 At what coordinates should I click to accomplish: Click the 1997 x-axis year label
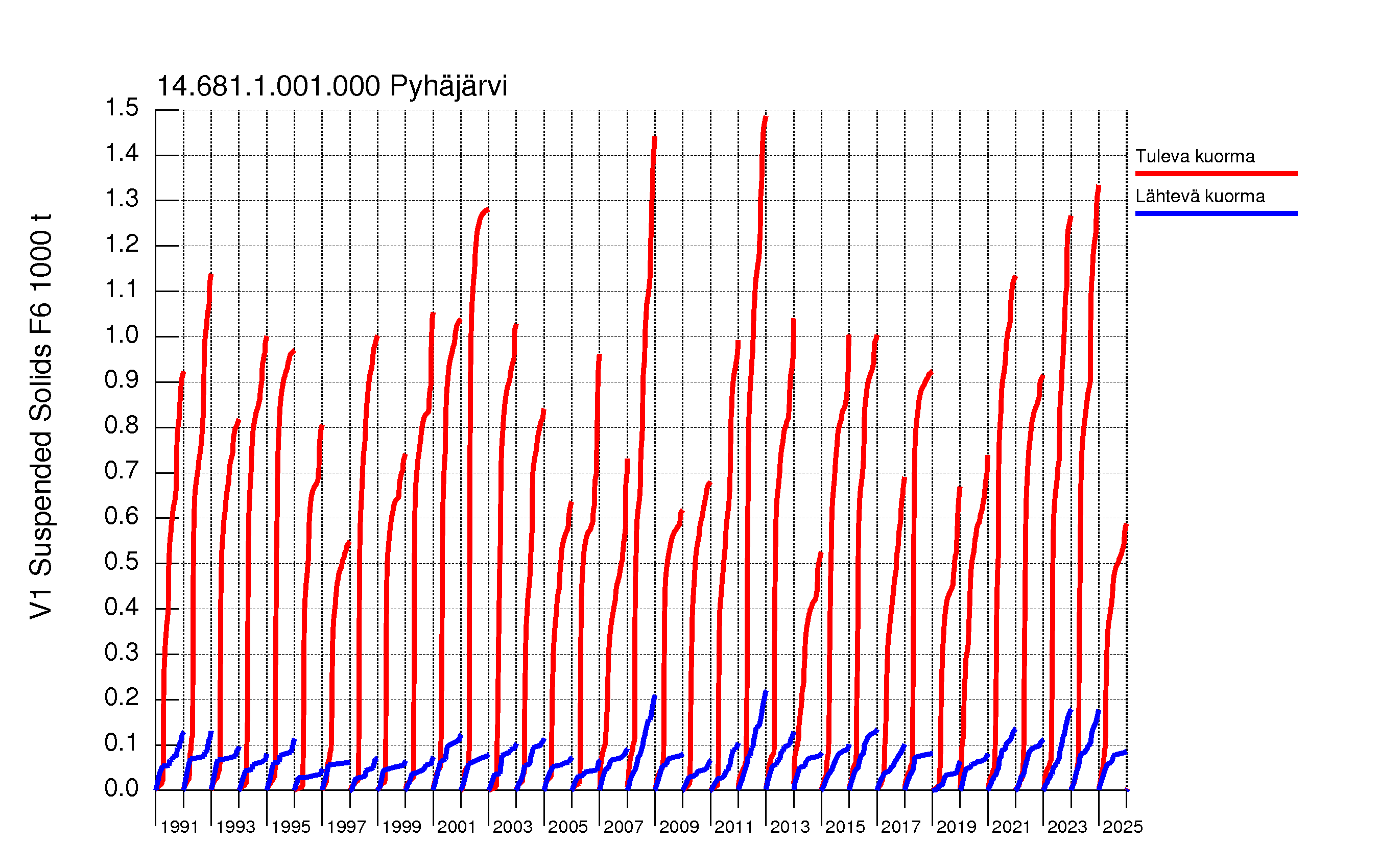(346, 827)
